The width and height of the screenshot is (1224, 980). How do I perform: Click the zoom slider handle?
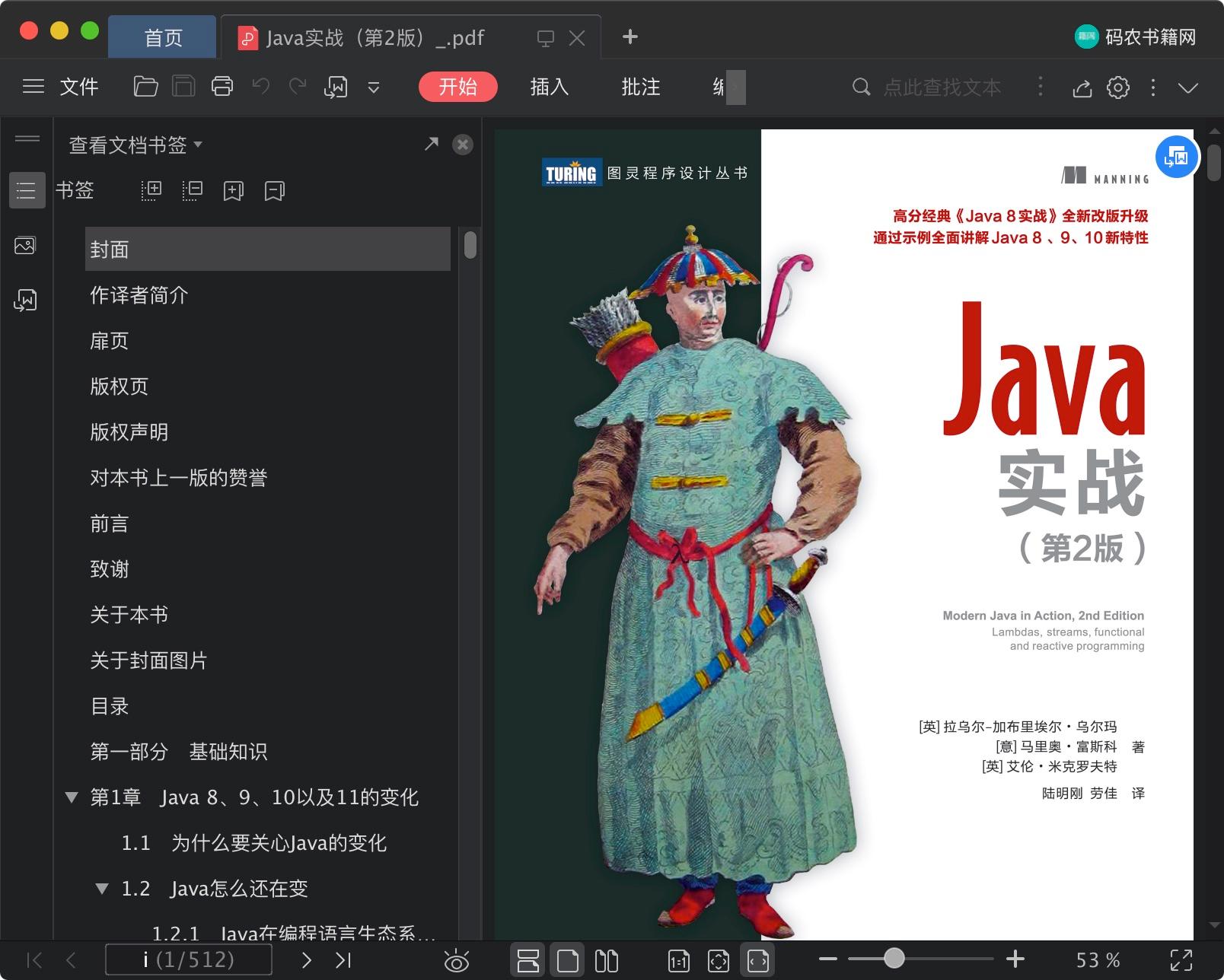(894, 958)
